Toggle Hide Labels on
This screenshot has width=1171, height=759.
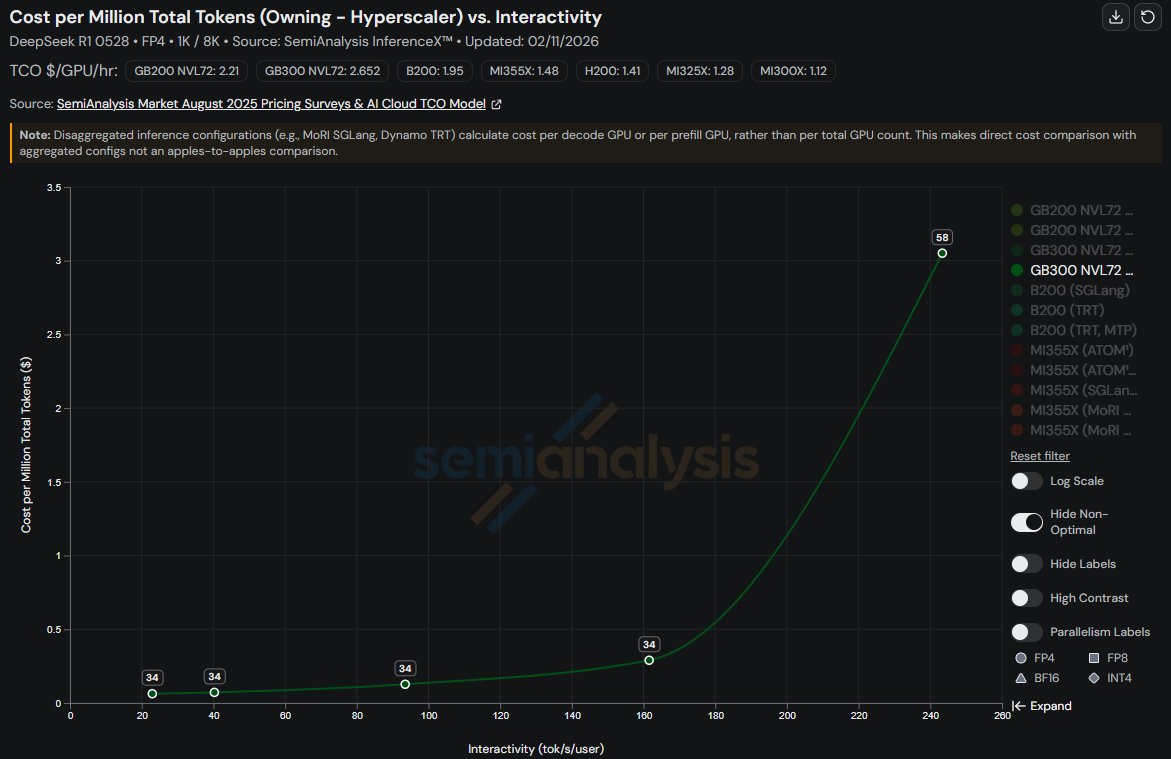tap(1026, 563)
